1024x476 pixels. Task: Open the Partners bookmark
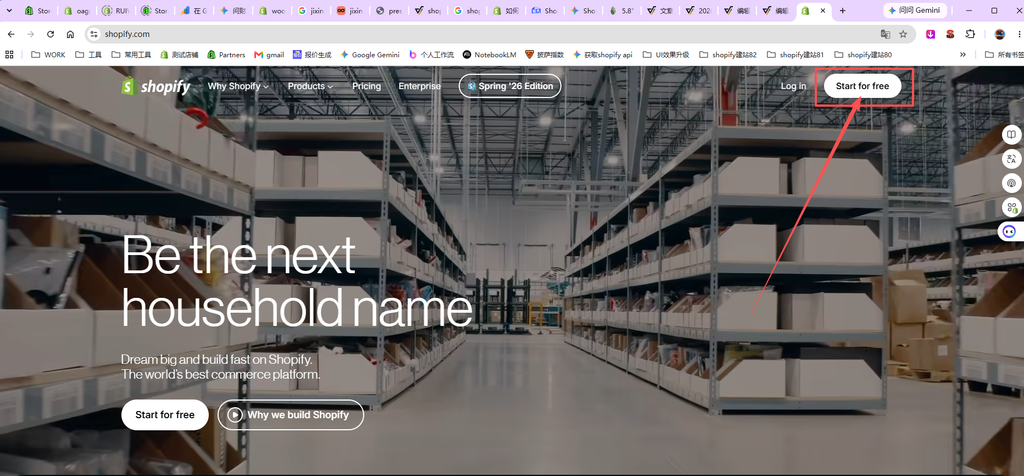tap(226, 55)
